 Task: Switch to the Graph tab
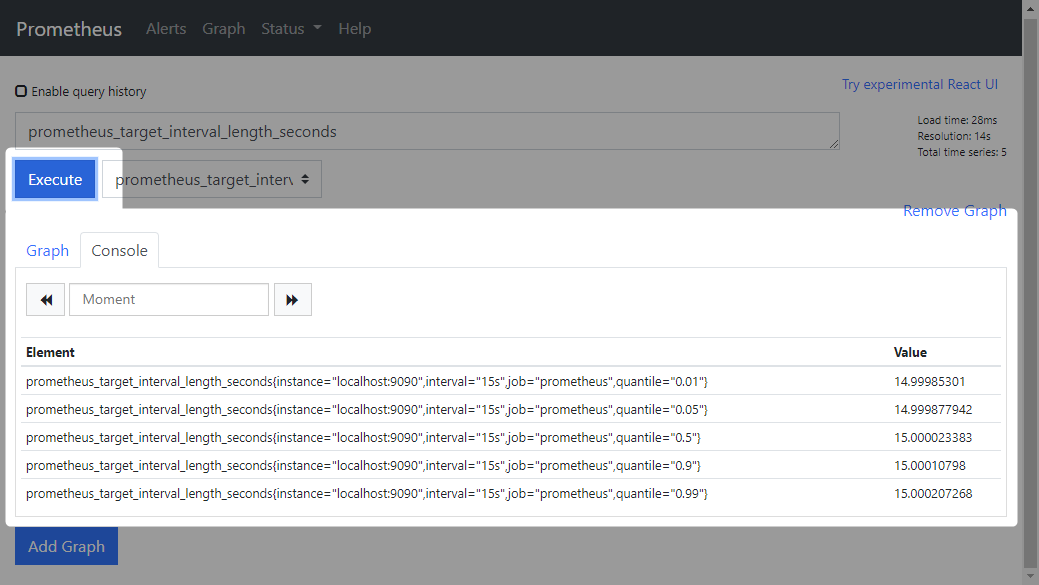pyautogui.click(x=48, y=250)
